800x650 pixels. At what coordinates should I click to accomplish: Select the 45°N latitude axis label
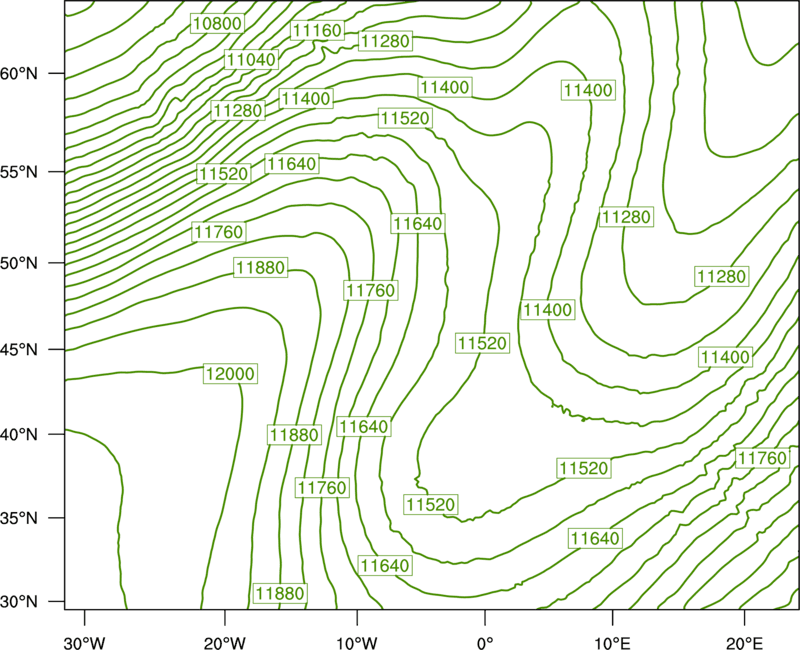[19, 349]
